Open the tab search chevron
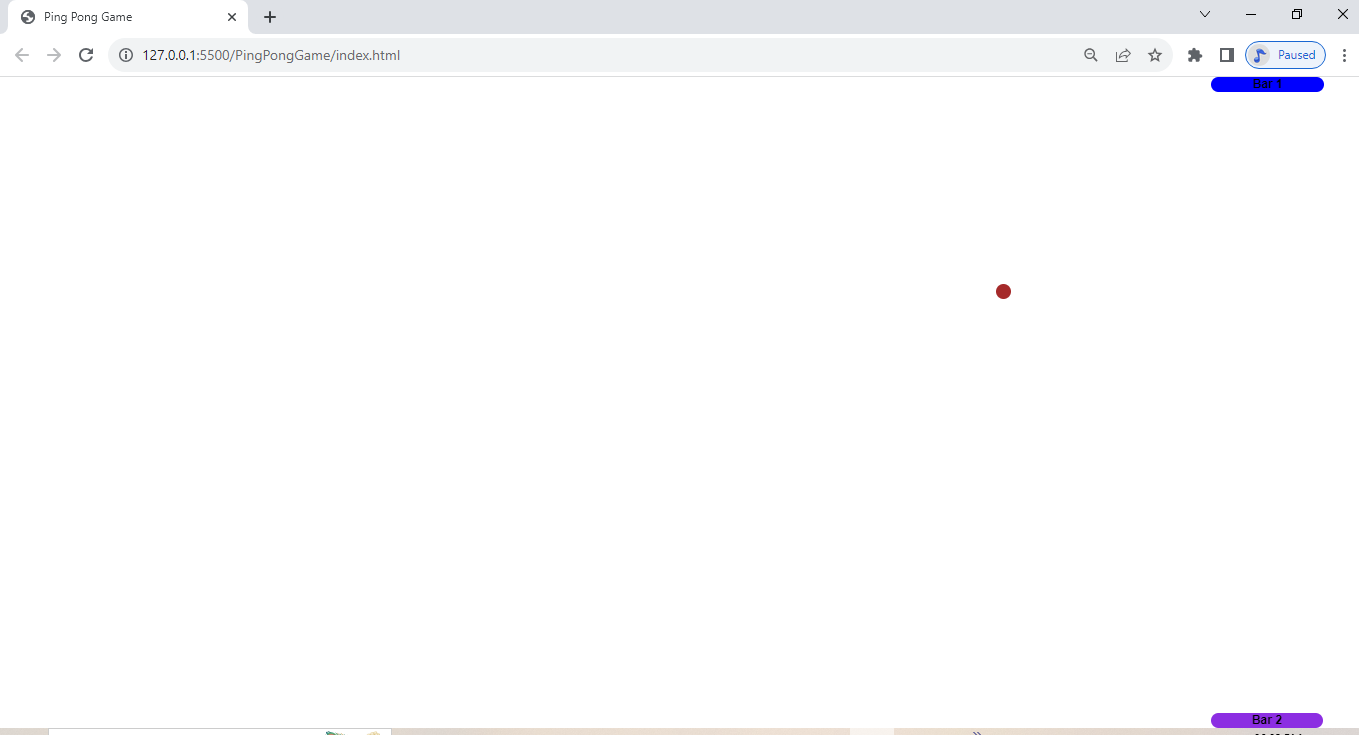The width and height of the screenshot is (1359, 735). 1204,14
